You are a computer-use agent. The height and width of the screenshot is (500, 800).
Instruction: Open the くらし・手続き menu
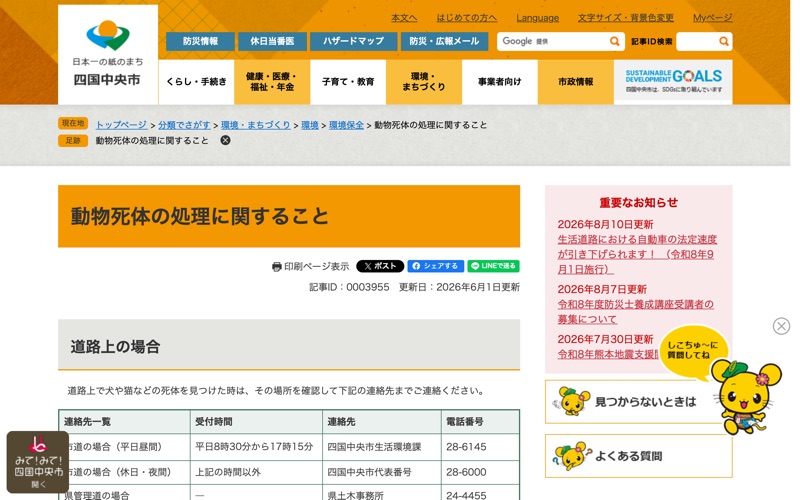(x=196, y=82)
